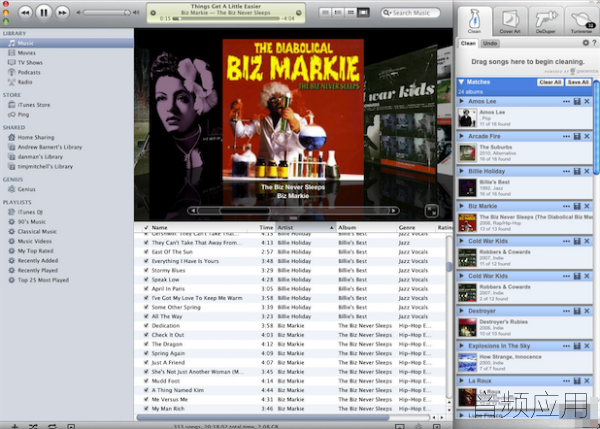Focus the Search Music field
Screen dimensions: 600x429
pos(411,13)
